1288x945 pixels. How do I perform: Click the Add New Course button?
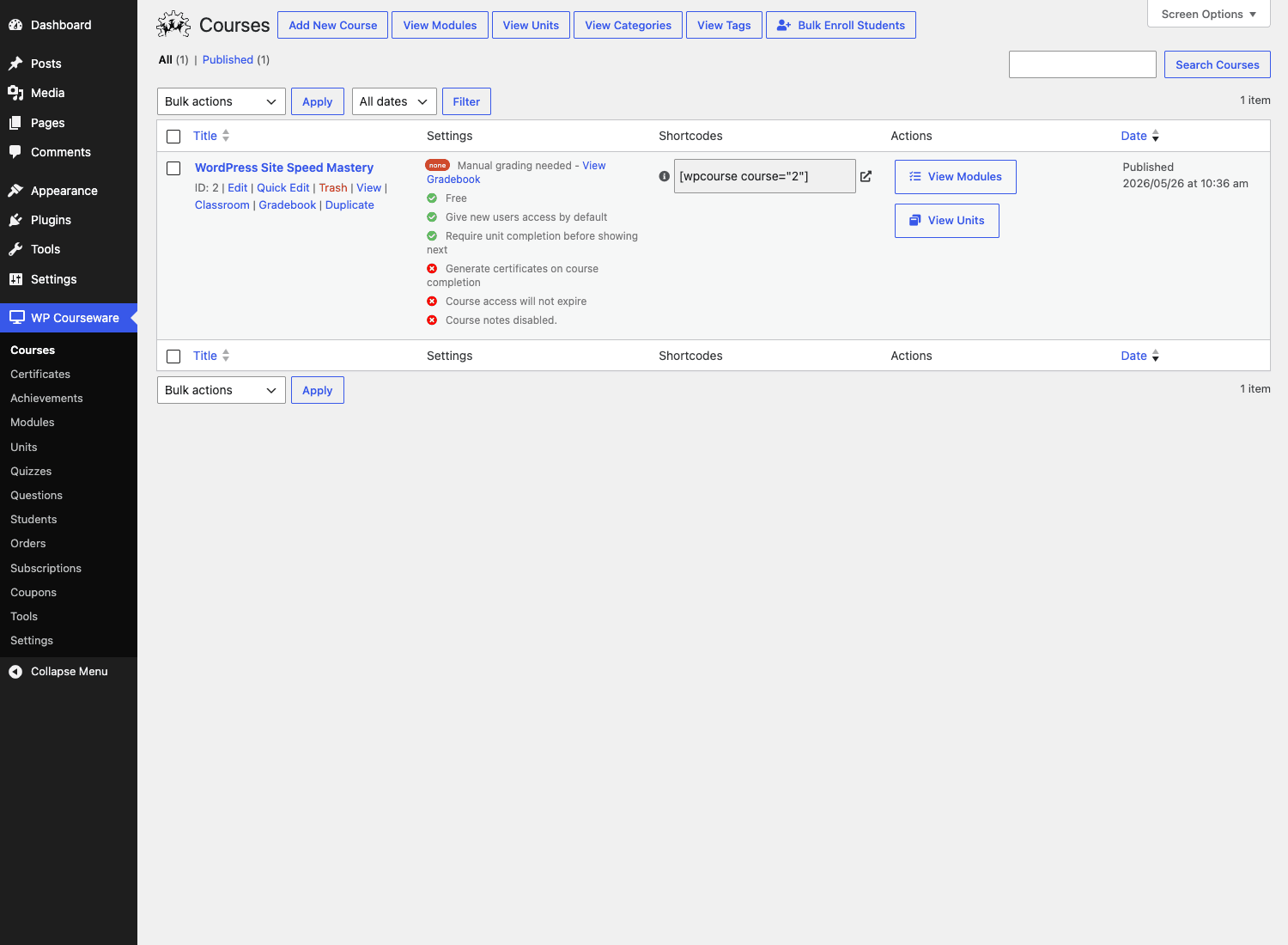tap(333, 25)
